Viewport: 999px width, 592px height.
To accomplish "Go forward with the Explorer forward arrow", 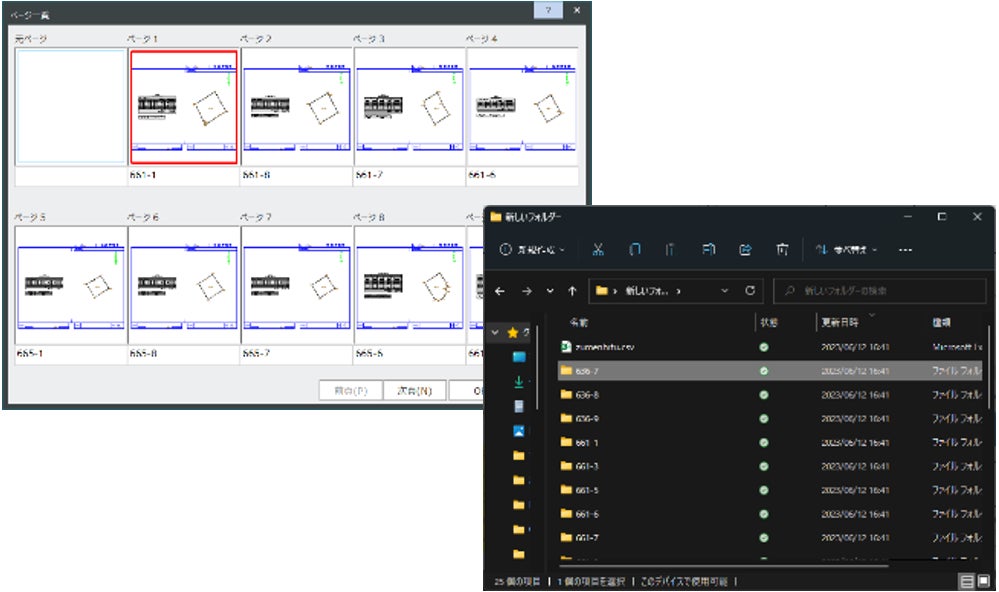I will point(526,291).
